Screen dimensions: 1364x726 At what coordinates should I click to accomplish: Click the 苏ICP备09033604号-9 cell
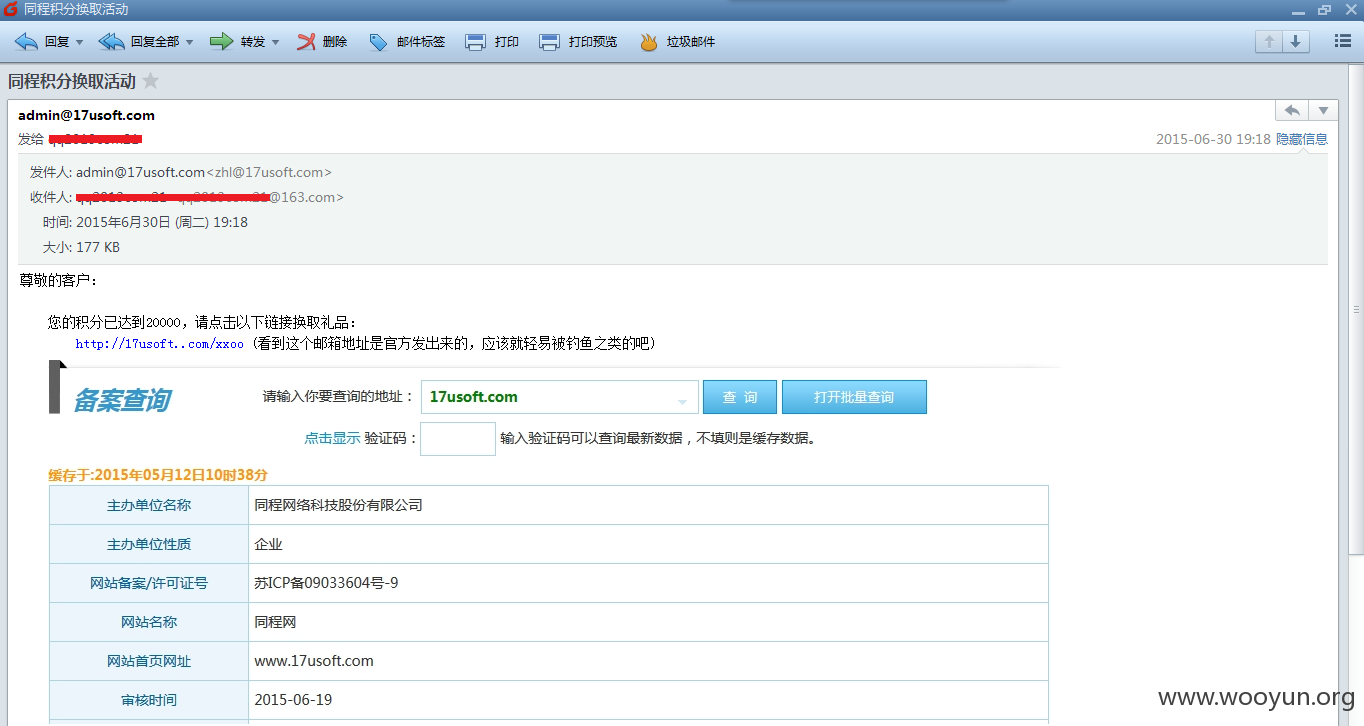(x=648, y=583)
